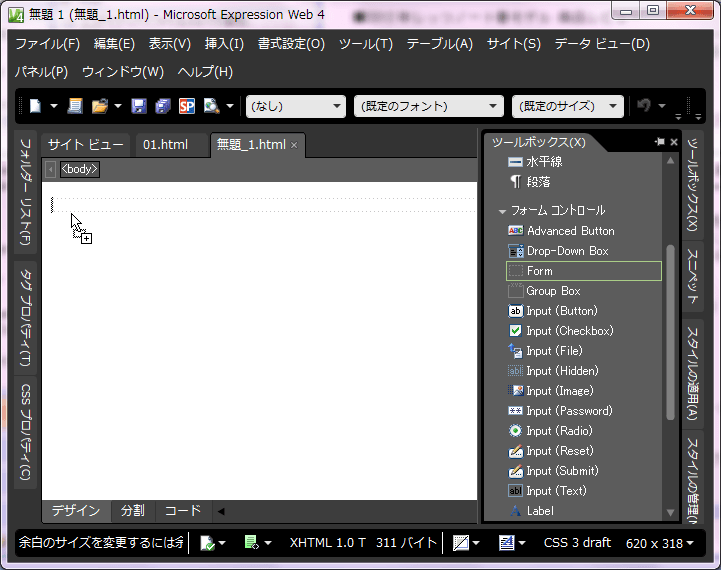Open the 編集(E) menu

[x=114, y=44]
